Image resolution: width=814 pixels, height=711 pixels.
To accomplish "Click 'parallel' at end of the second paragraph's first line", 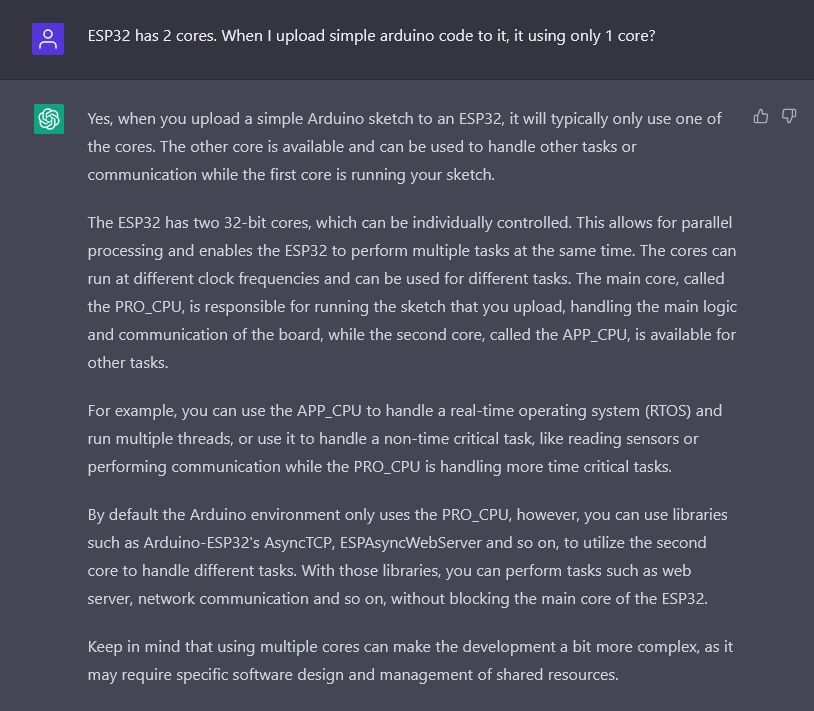I will pyautogui.click(x=707, y=223).
